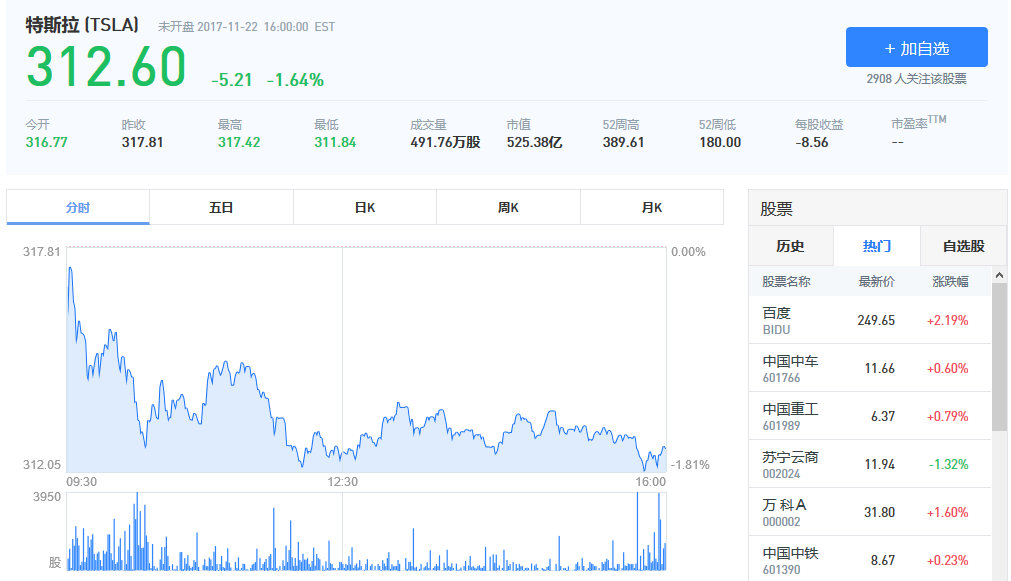The image size is (1011, 581).
Task: Click the 每股收益 value -8.56
Action: 812,143
